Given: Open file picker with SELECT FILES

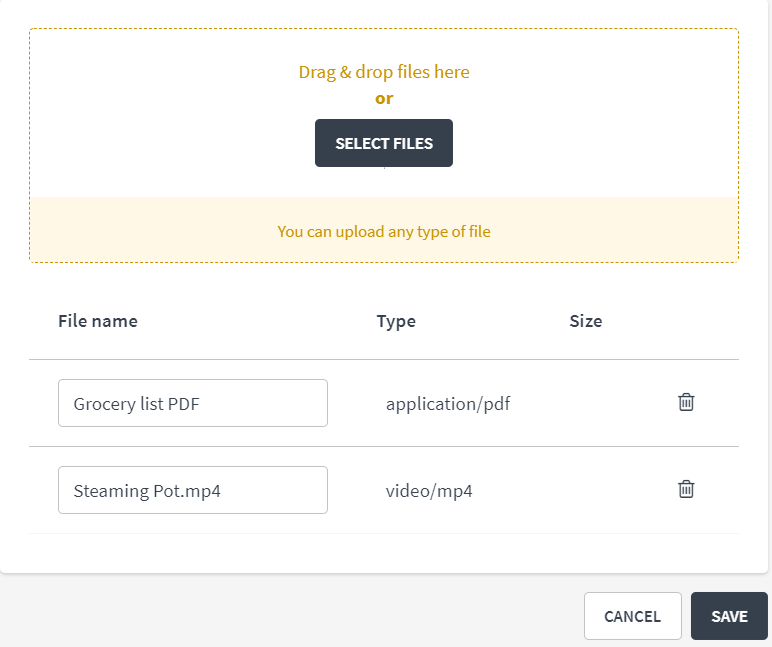Looking at the screenshot, I should point(384,143).
